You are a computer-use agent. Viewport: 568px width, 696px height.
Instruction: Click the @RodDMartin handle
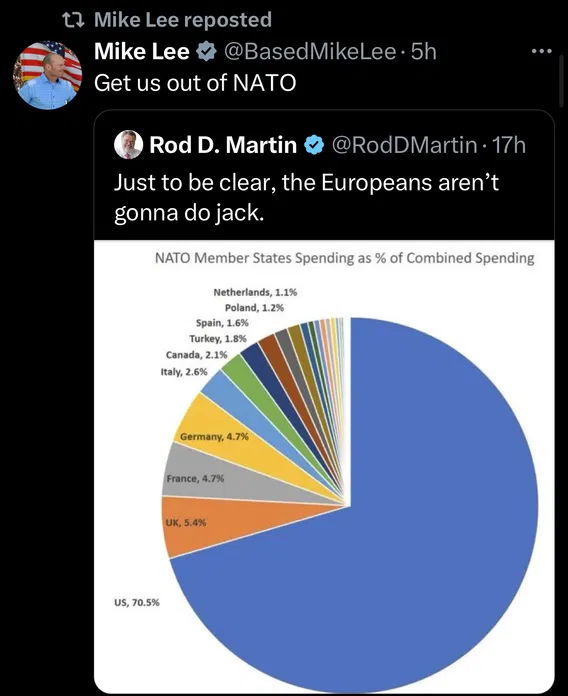[404, 145]
